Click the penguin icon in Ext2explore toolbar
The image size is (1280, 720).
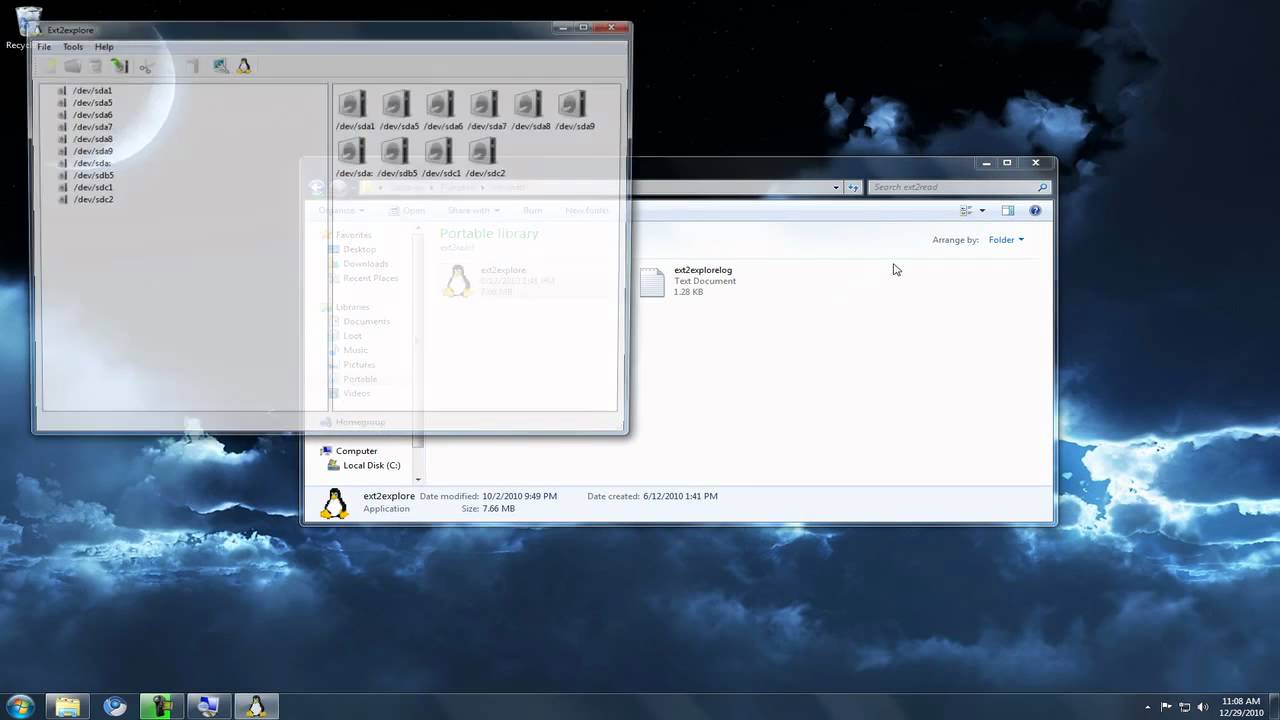click(244, 66)
